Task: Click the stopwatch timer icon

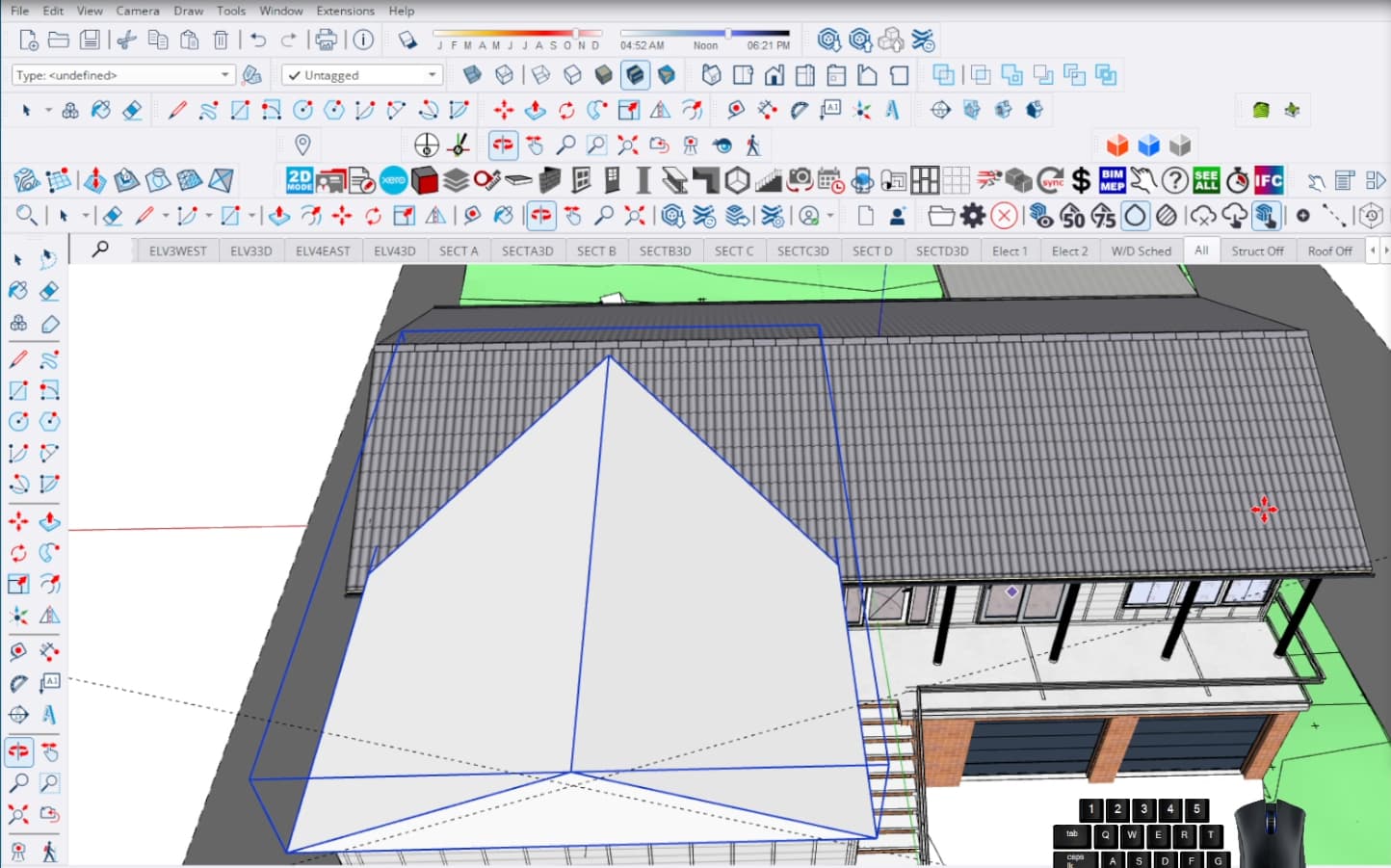Action: click(x=1238, y=180)
